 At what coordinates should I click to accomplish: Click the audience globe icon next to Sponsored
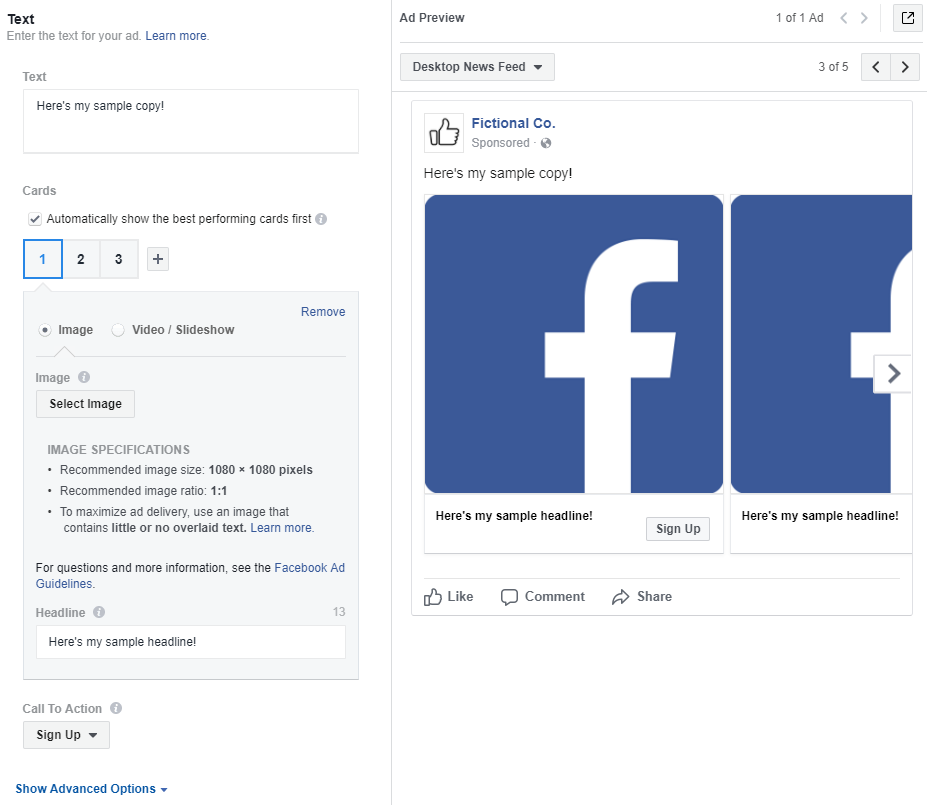click(545, 143)
